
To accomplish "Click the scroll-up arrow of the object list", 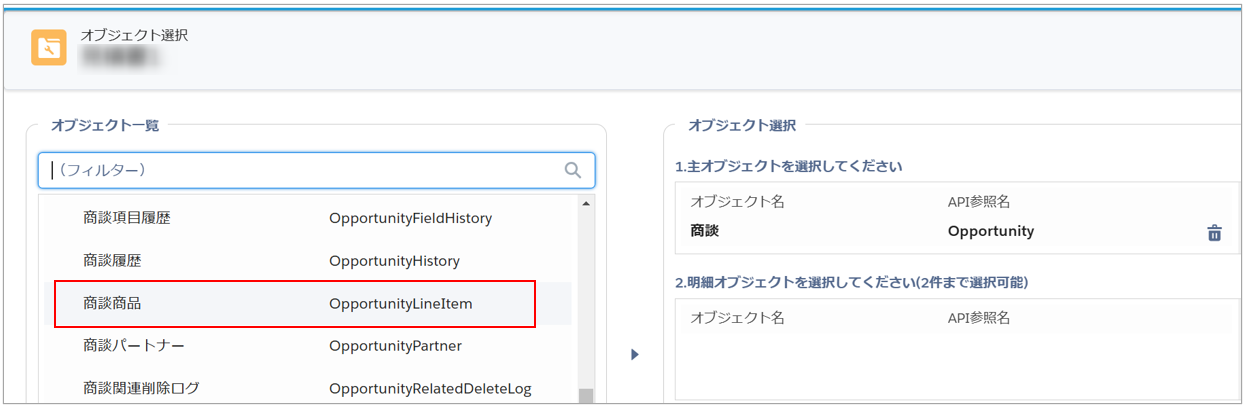I will pyautogui.click(x=585, y=204).
